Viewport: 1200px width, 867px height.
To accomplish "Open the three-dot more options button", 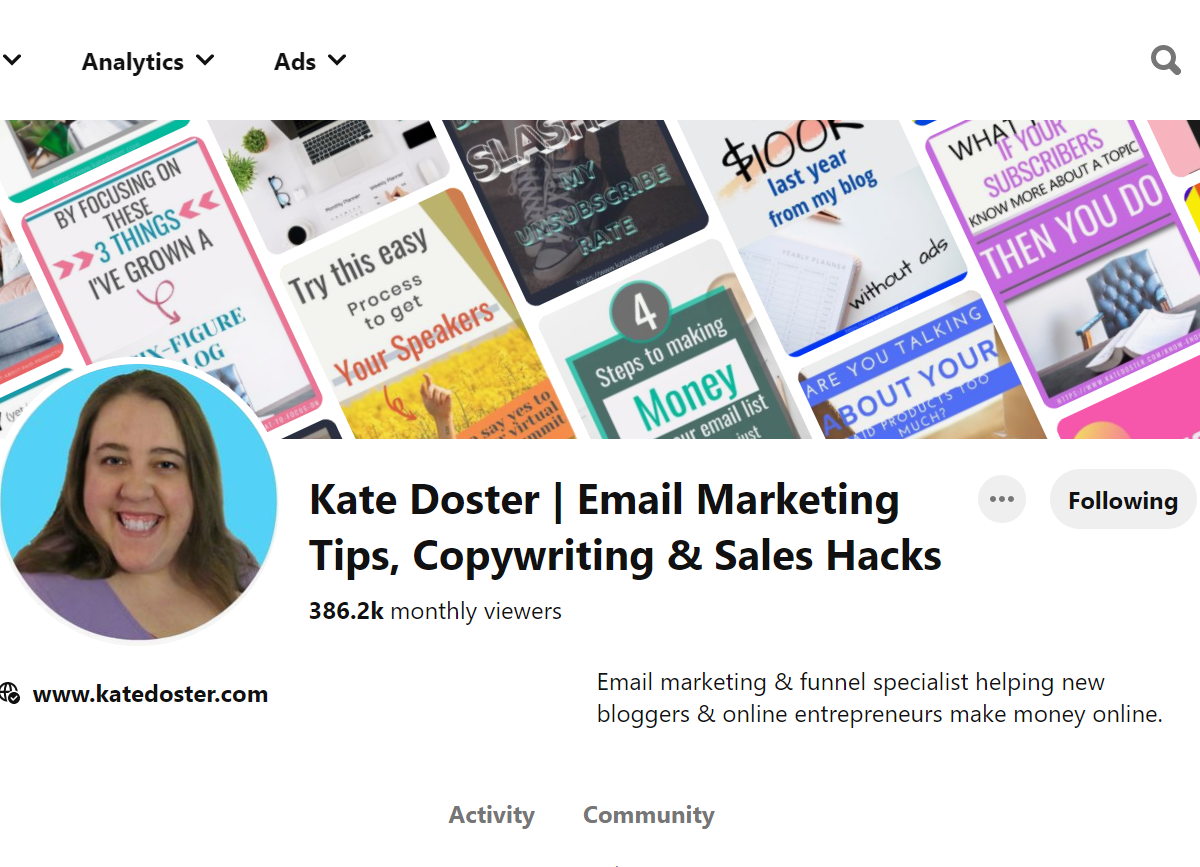I will (1002, 499).
